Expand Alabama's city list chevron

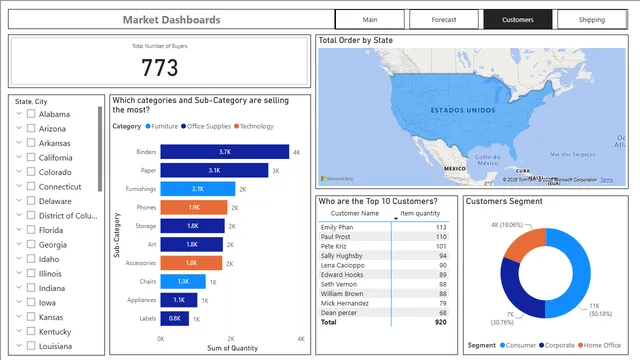coord(19,113)
